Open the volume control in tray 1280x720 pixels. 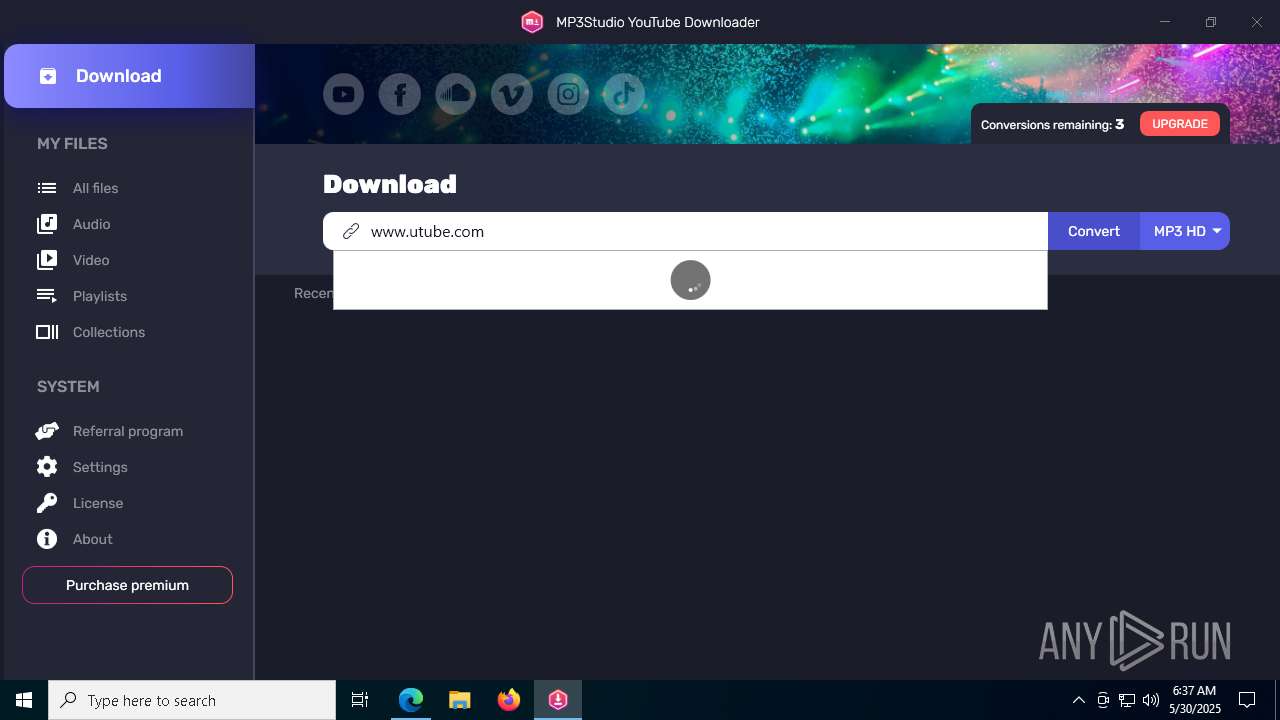click(1151, 700)
